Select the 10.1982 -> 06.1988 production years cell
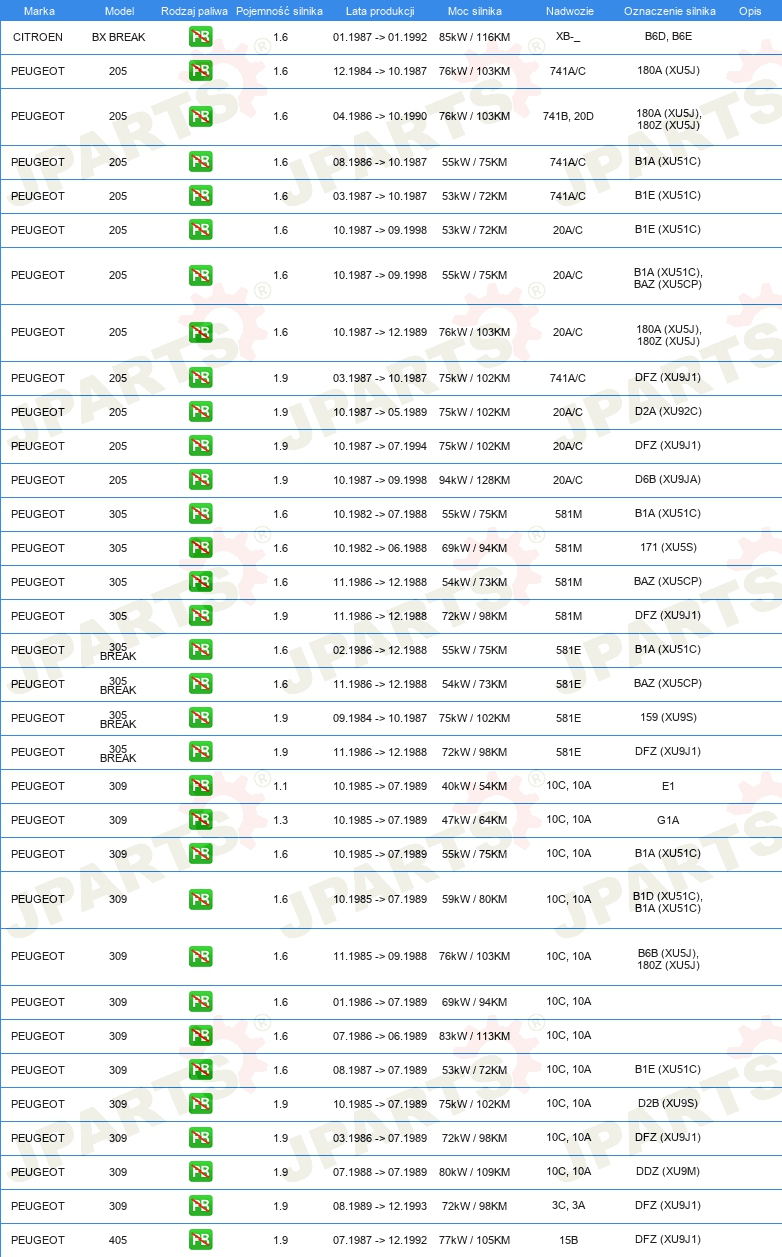Screen dimensions: 782x1257 pos(380,548)
